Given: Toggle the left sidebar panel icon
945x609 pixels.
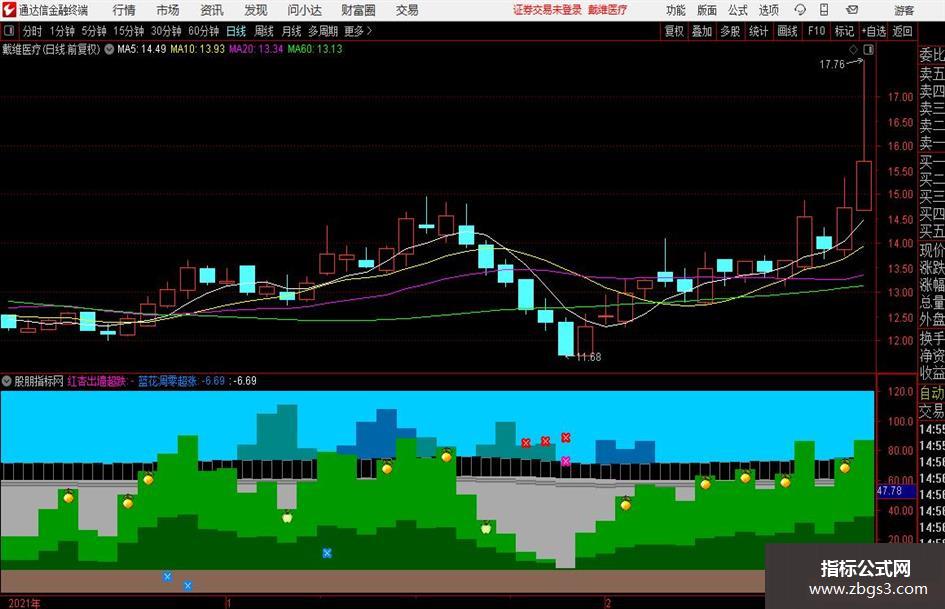Looking at the screenshot, I should pos(9,31).
